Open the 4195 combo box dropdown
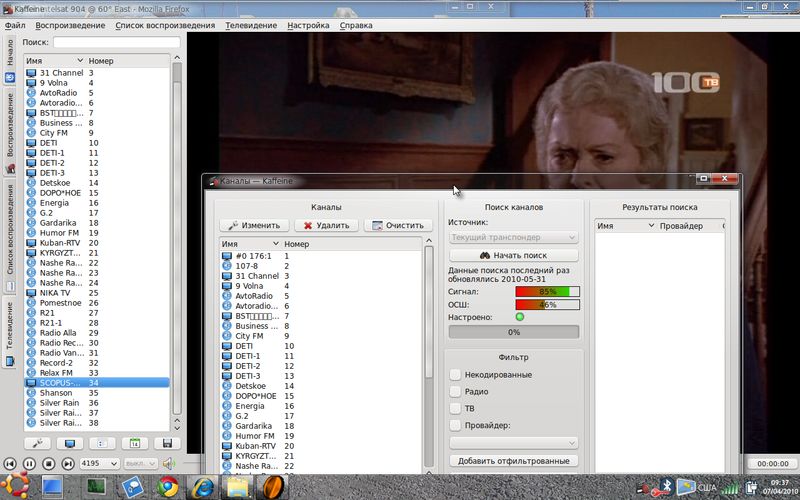This screenshot has width=800, height=500. click(x=100, y=463)
